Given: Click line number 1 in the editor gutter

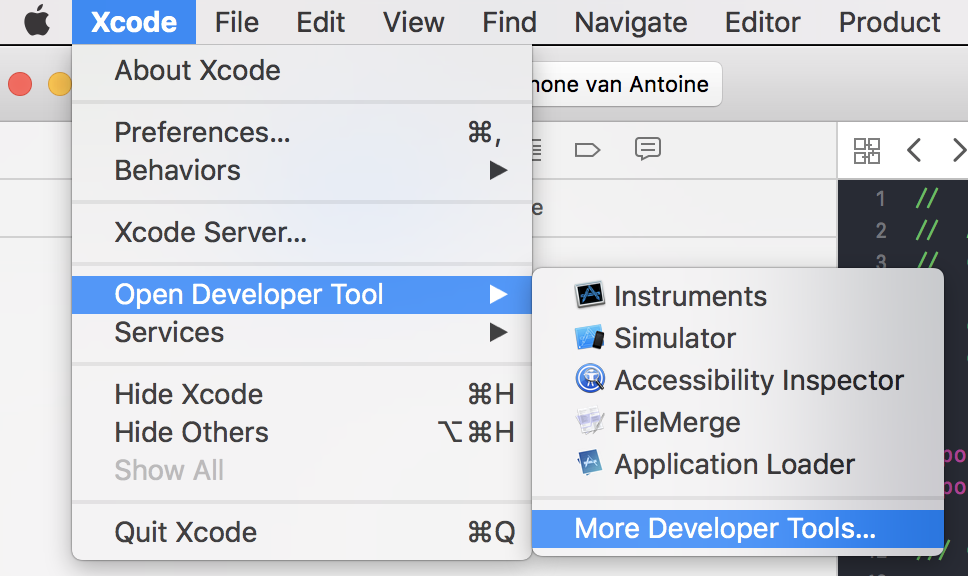Looking at the screenshot, I should (x=880, y=199).
